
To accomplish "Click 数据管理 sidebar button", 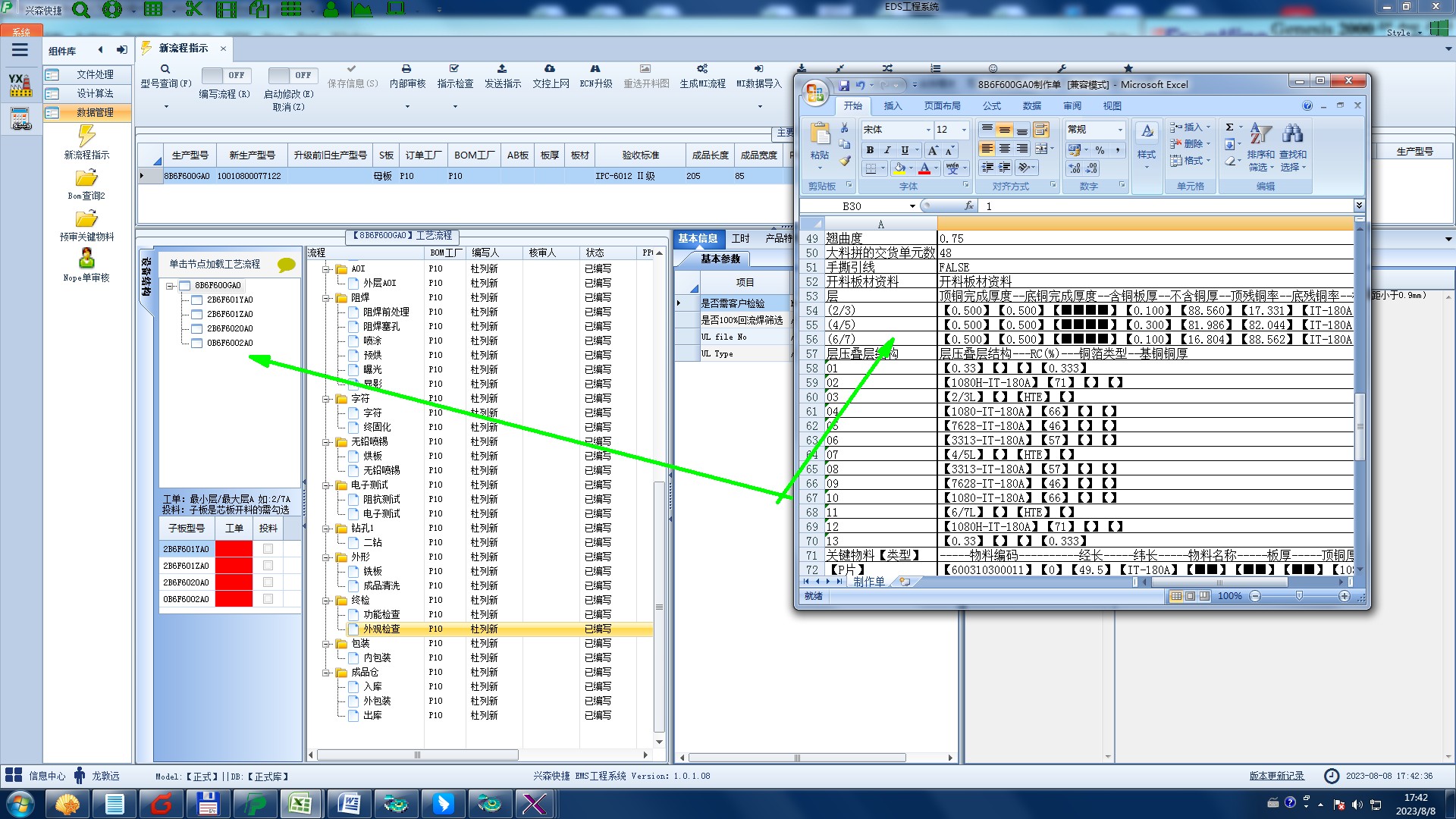I will click(87, 112).
